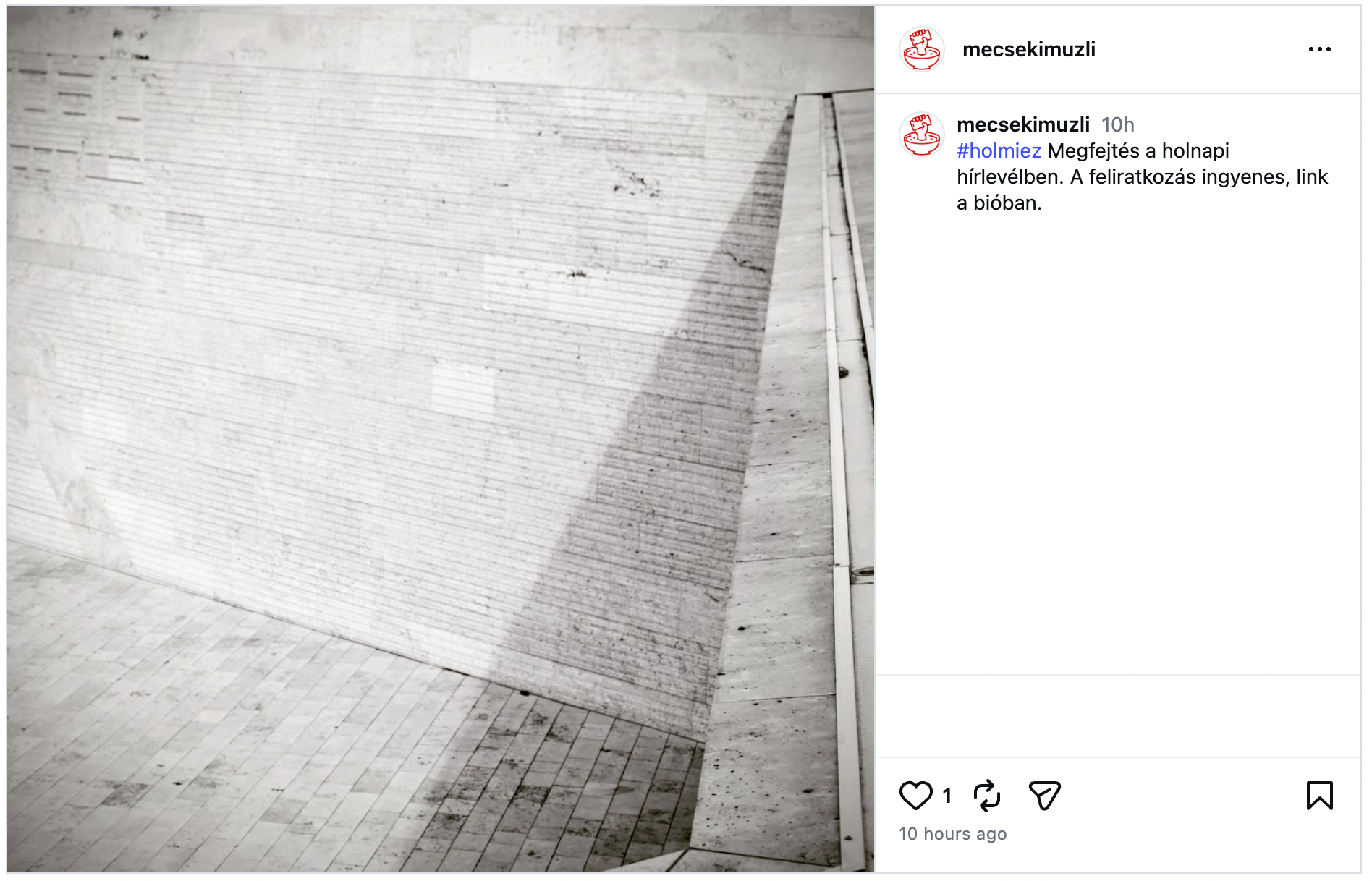Click the empty comments area below the caption

[x=1118, y=448]
